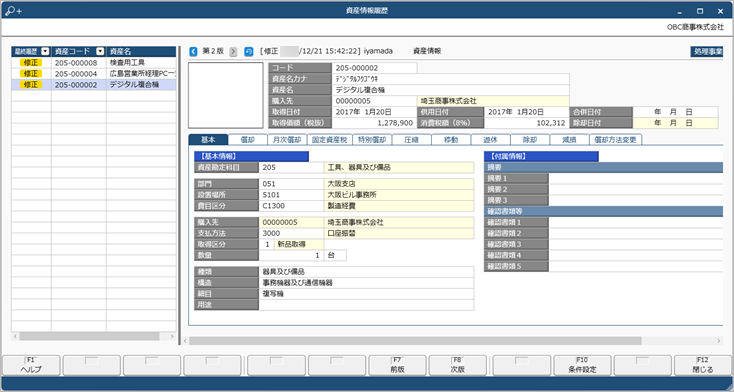Open the 除却 tab

tap(529, 140)
